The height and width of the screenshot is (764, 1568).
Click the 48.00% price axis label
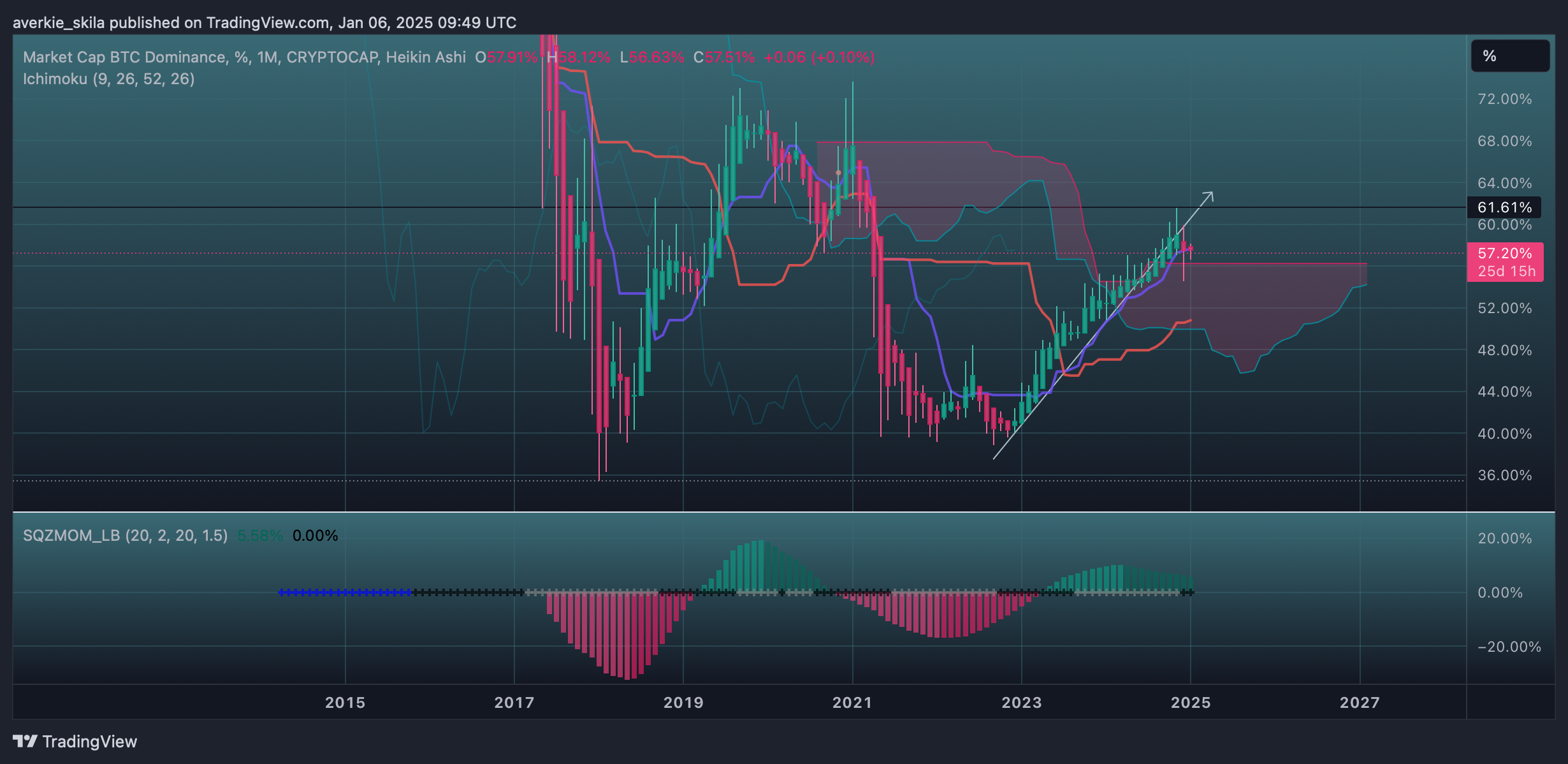pos(1505,350)
